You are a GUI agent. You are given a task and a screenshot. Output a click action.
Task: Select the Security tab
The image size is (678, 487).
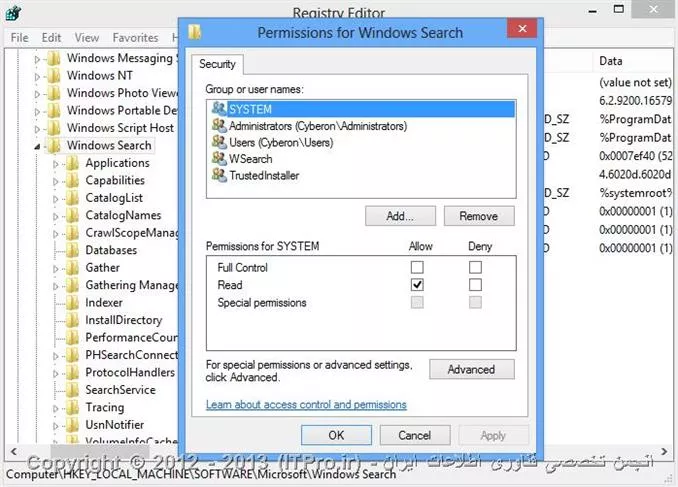click(217, 64)
